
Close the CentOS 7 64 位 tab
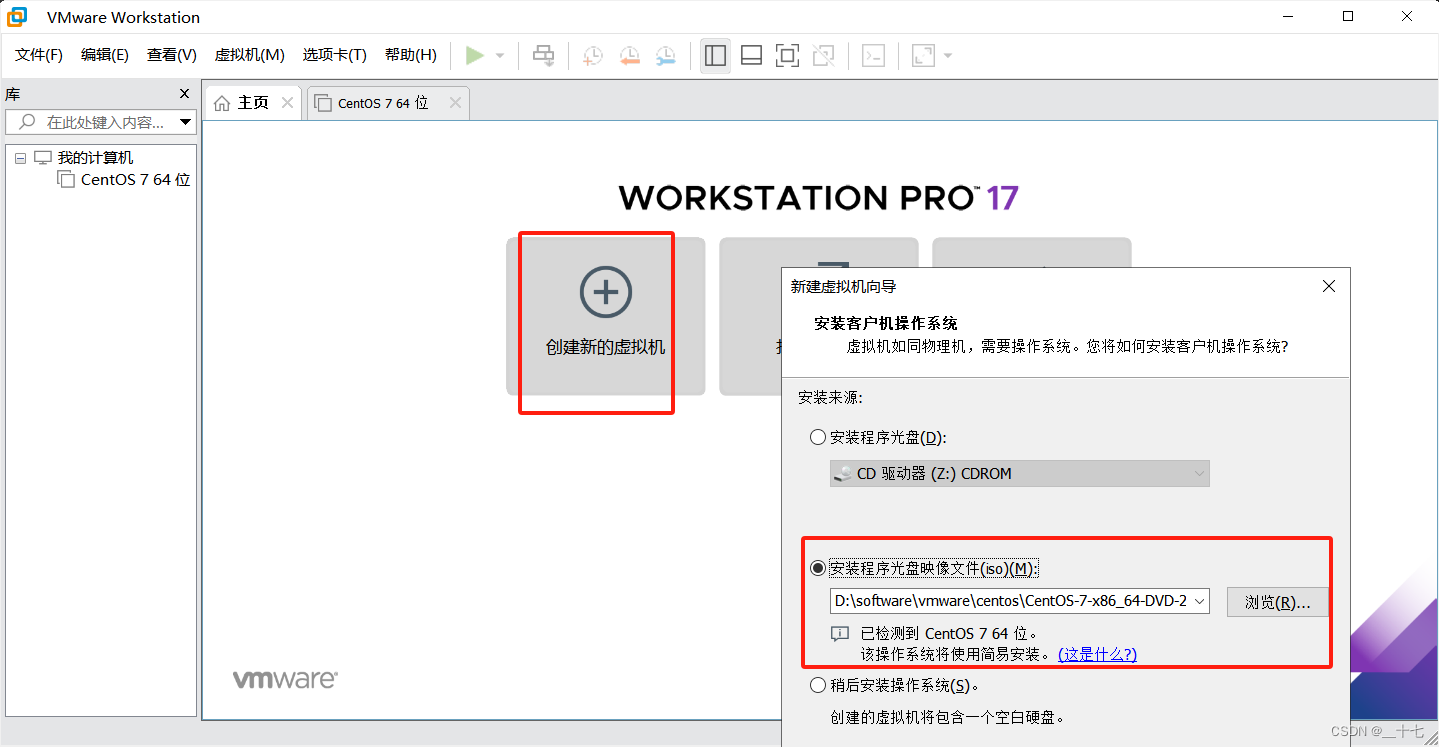pos(456,103)
